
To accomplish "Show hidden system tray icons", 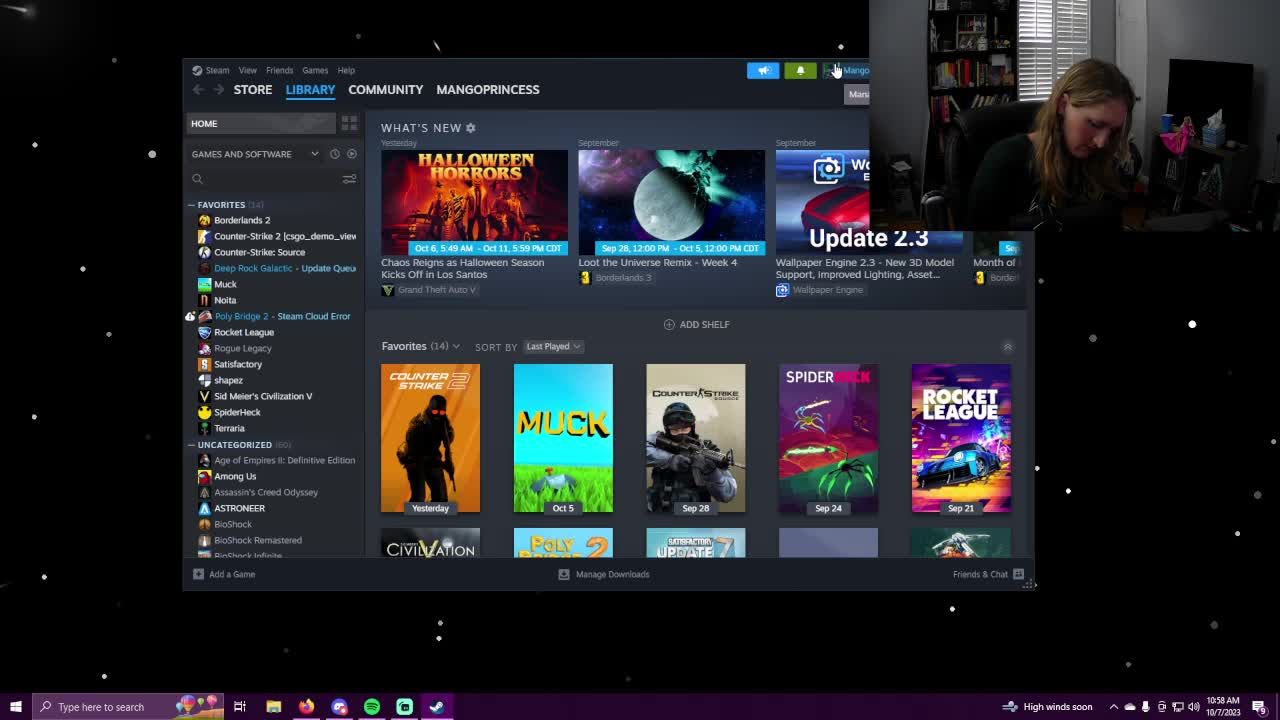I will (x=1113, y=707).
